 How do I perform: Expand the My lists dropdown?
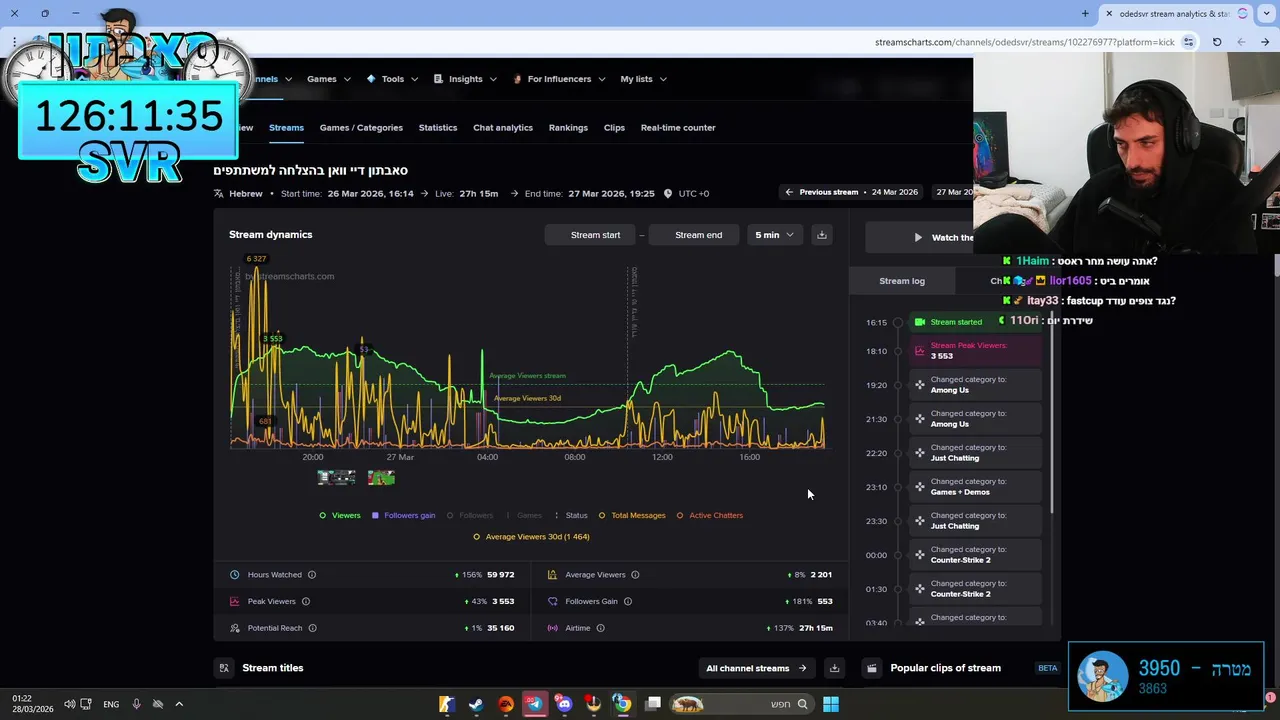643,79
